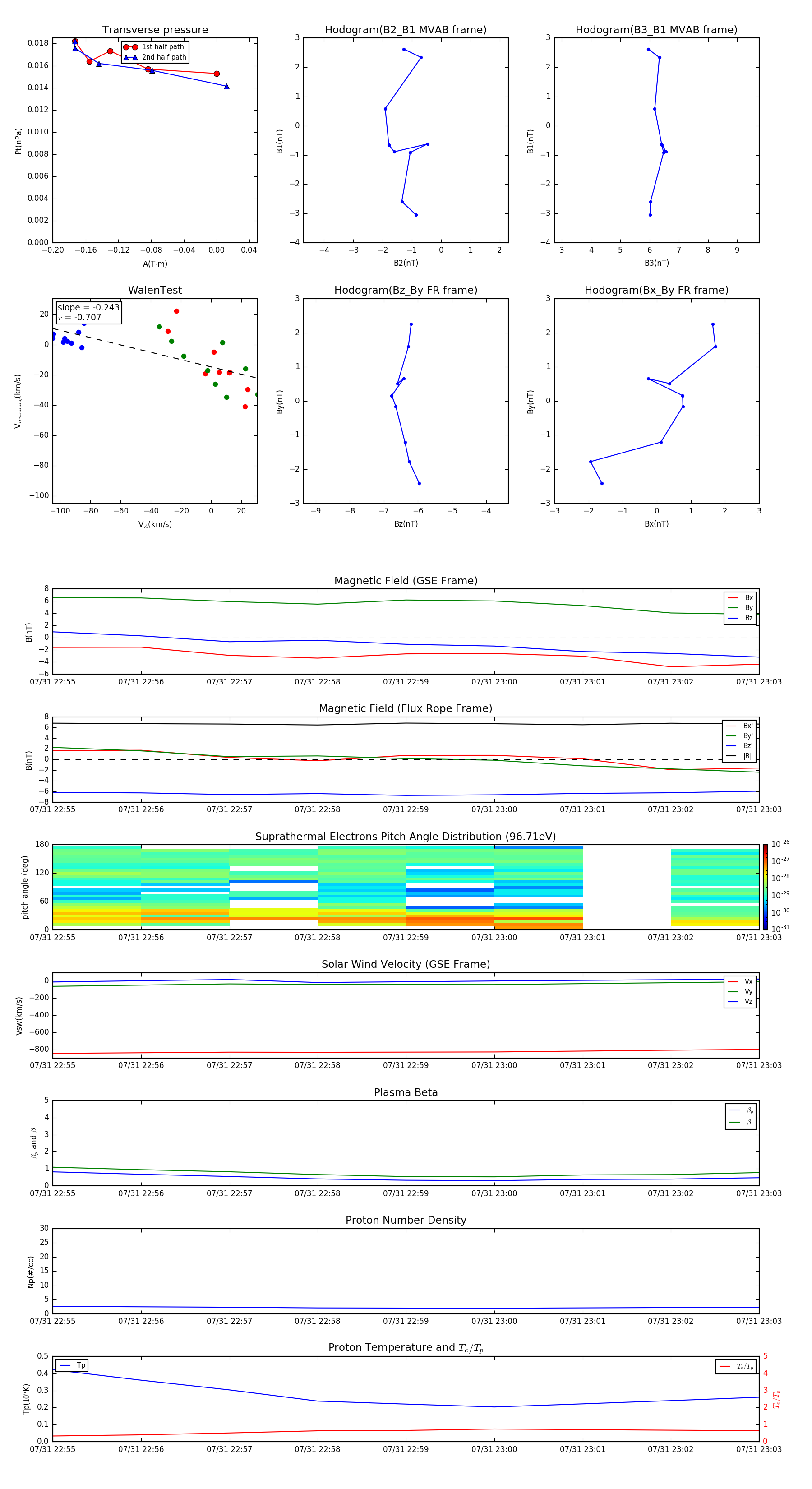Click 'Solar Wind Velocity (GSE Frame)' title
Screen dimensions: 812x1489
pyautogui.click(x=406, y=964)
